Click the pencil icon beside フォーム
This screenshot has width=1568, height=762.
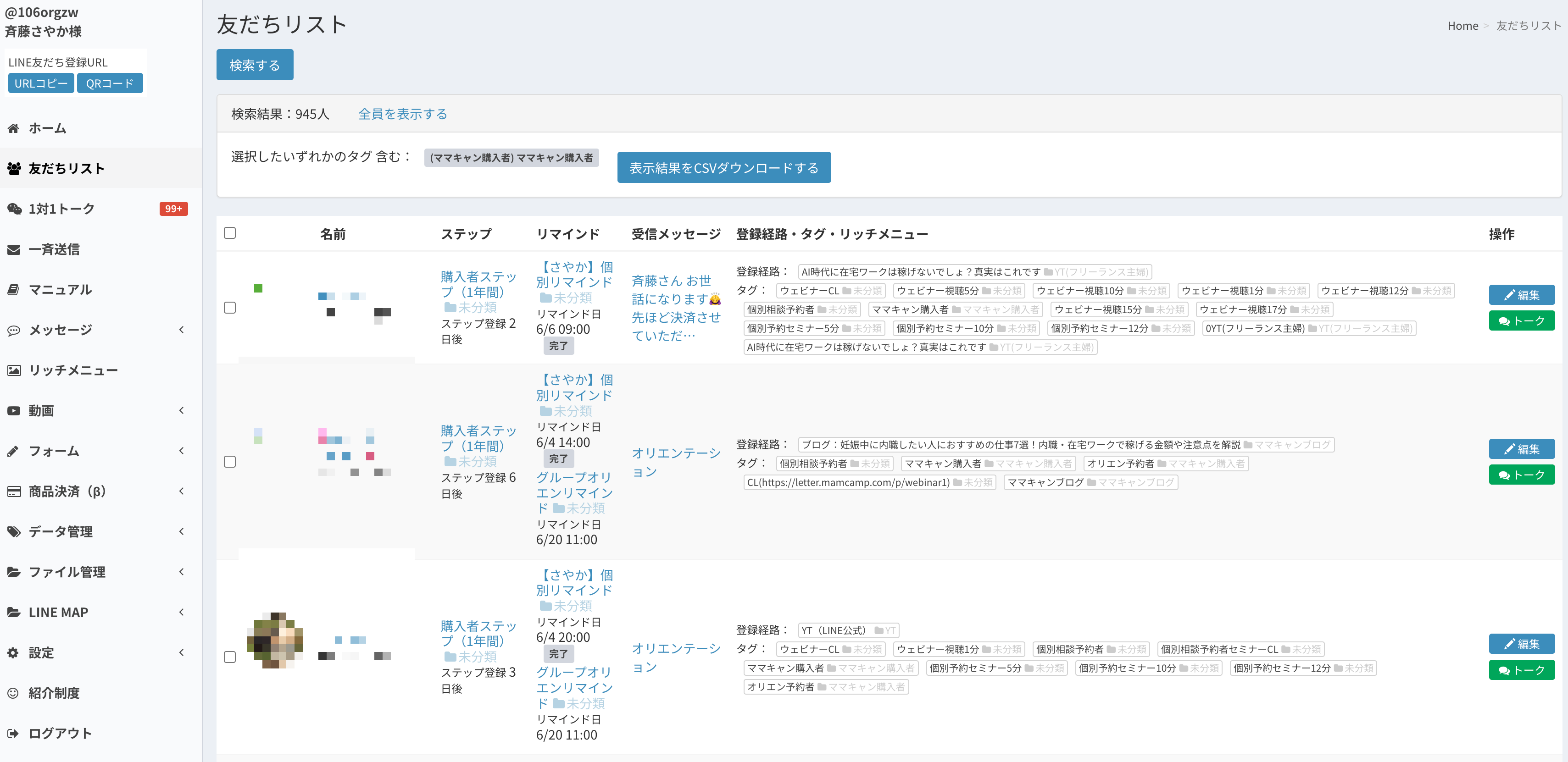coord(13,451)
